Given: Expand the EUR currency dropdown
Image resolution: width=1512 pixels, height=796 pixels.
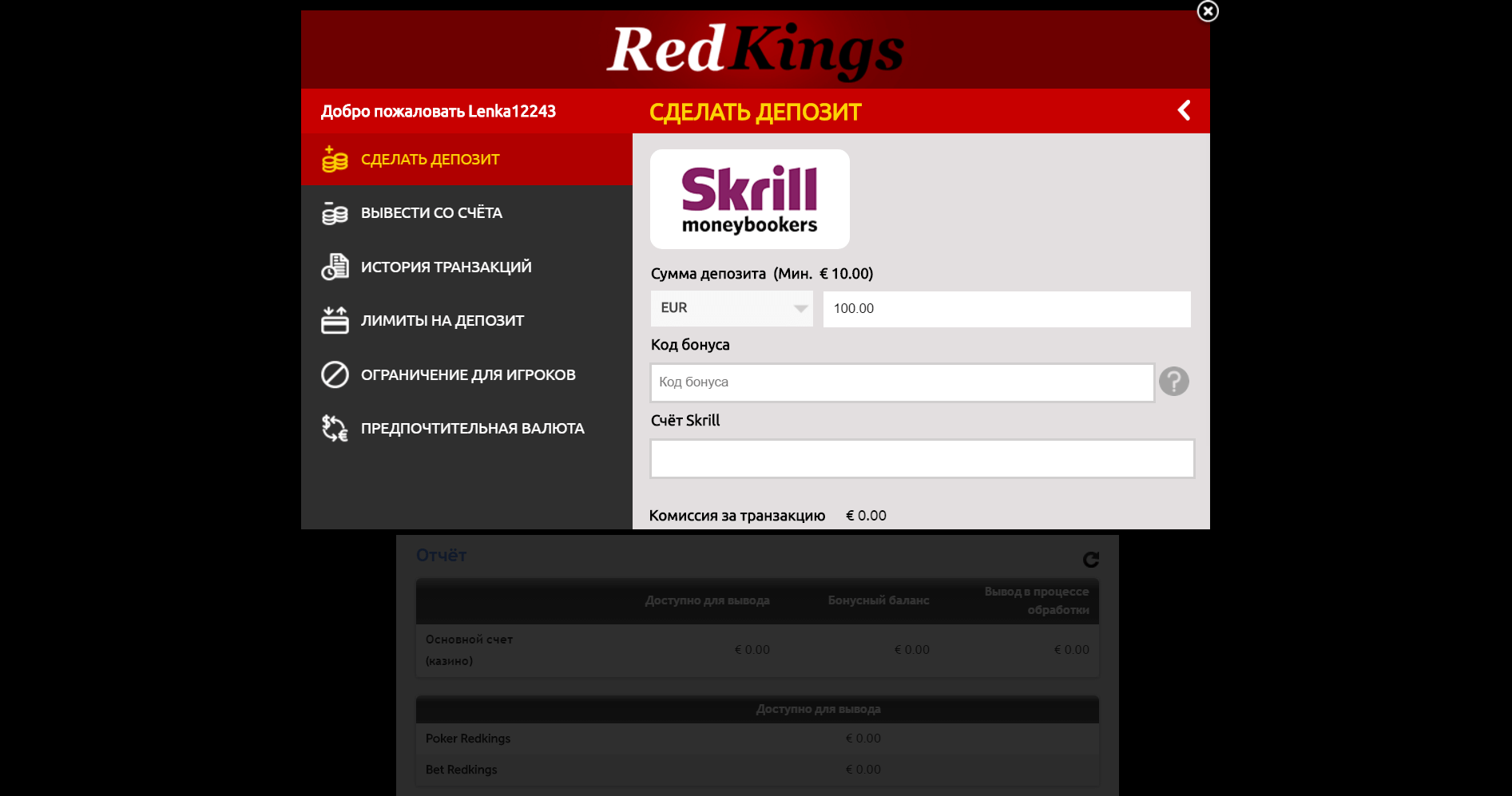Looking at the screenshot, I should (x=732, y=308).
